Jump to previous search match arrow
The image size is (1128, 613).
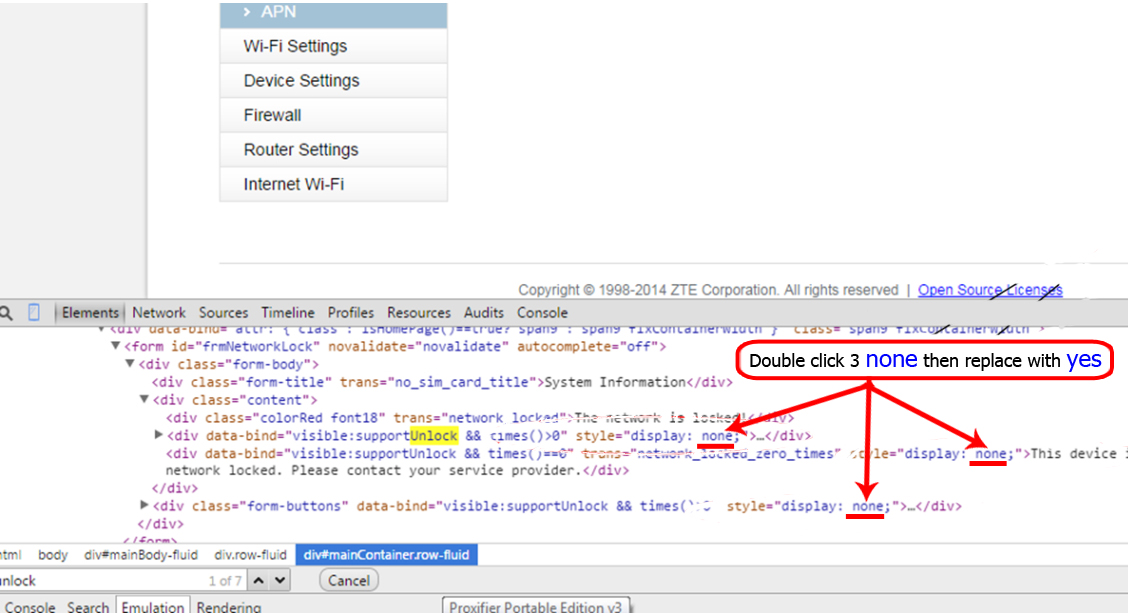259,581
